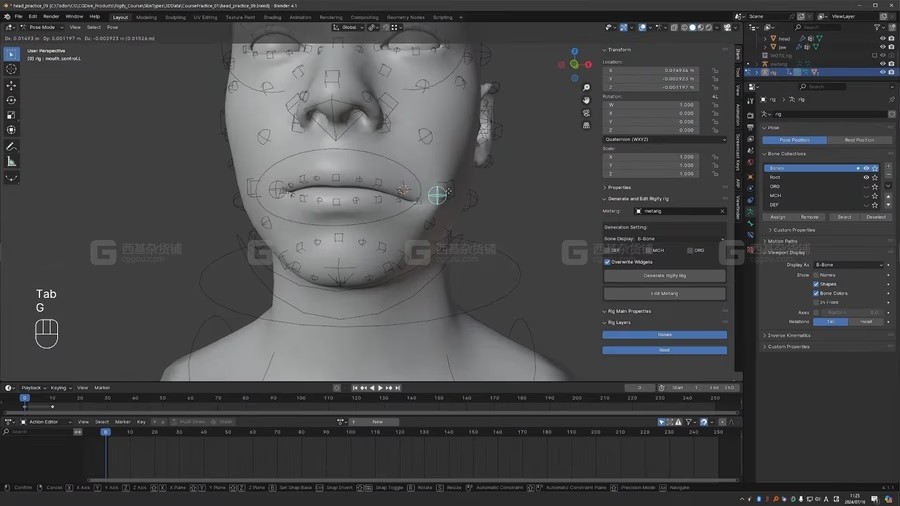The width and height of the screenshot is (900, 506).
Task: Switch to the Sculpting workspace tab
Action: [x=175, y=17]
